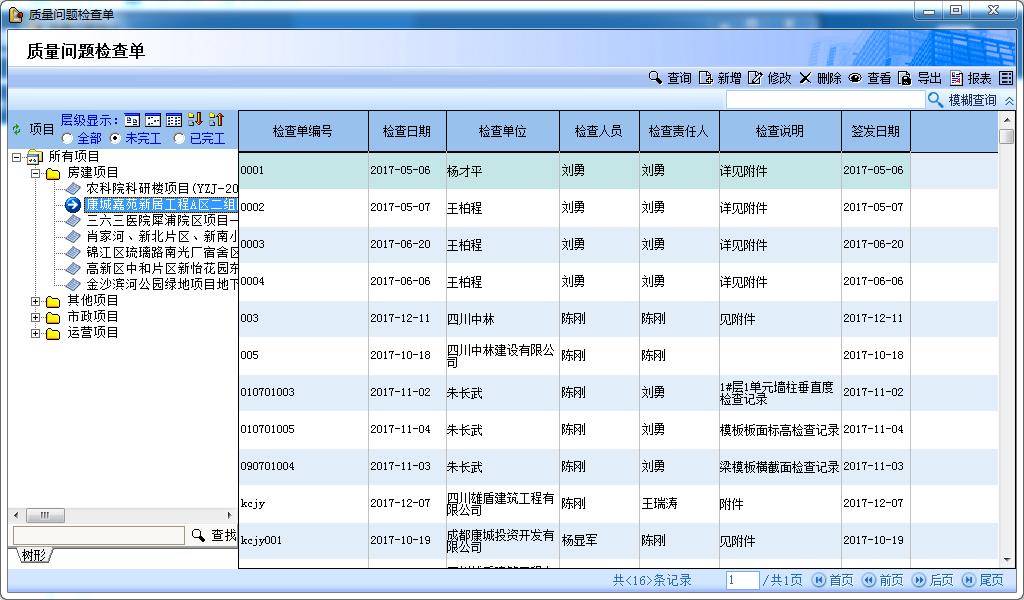Click the 检查日期 column header

[406, 131]
